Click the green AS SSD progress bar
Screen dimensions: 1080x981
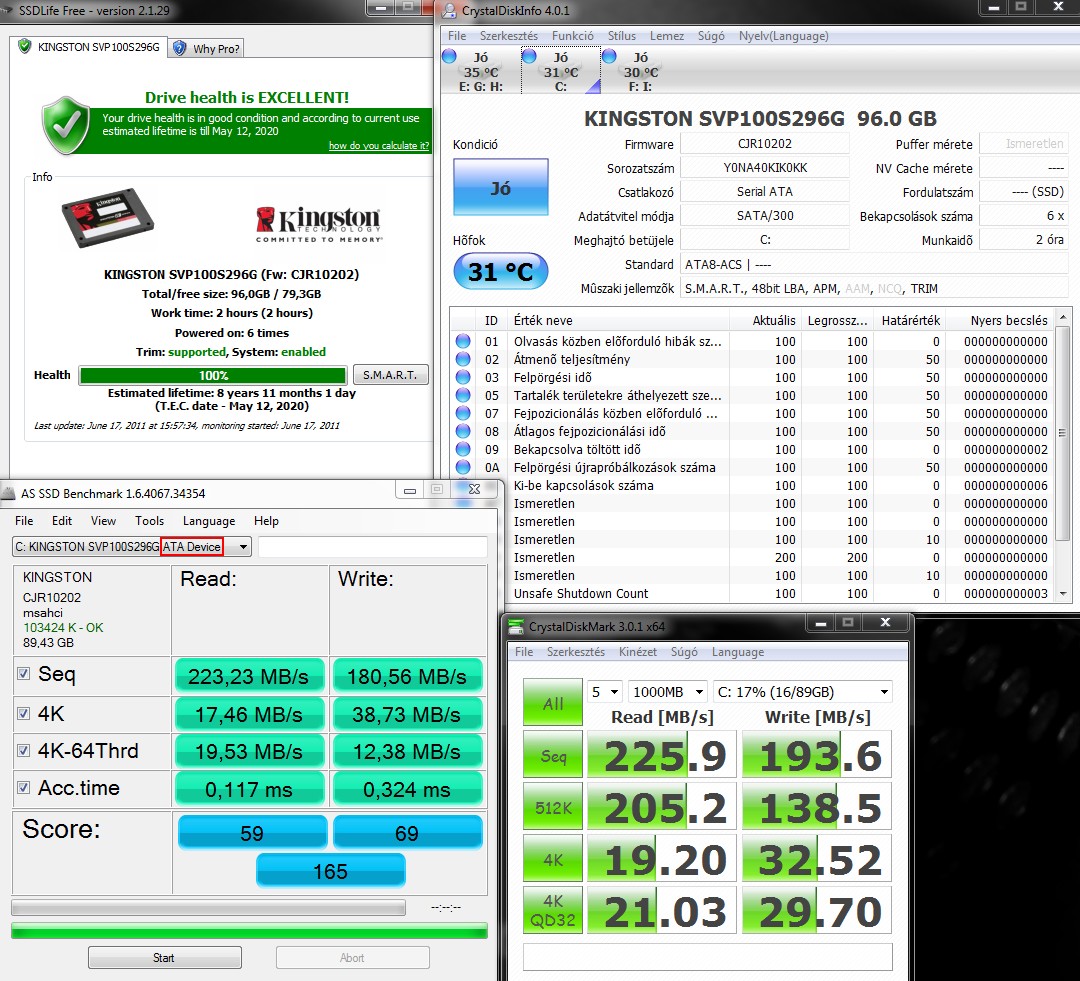click(x=249, y=931)
